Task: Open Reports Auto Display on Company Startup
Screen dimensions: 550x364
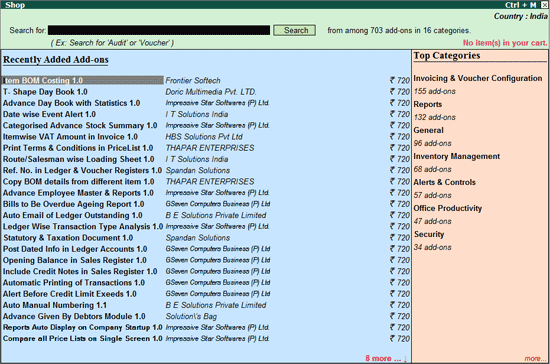Action: pyautogui.click(x=83, y=327)
